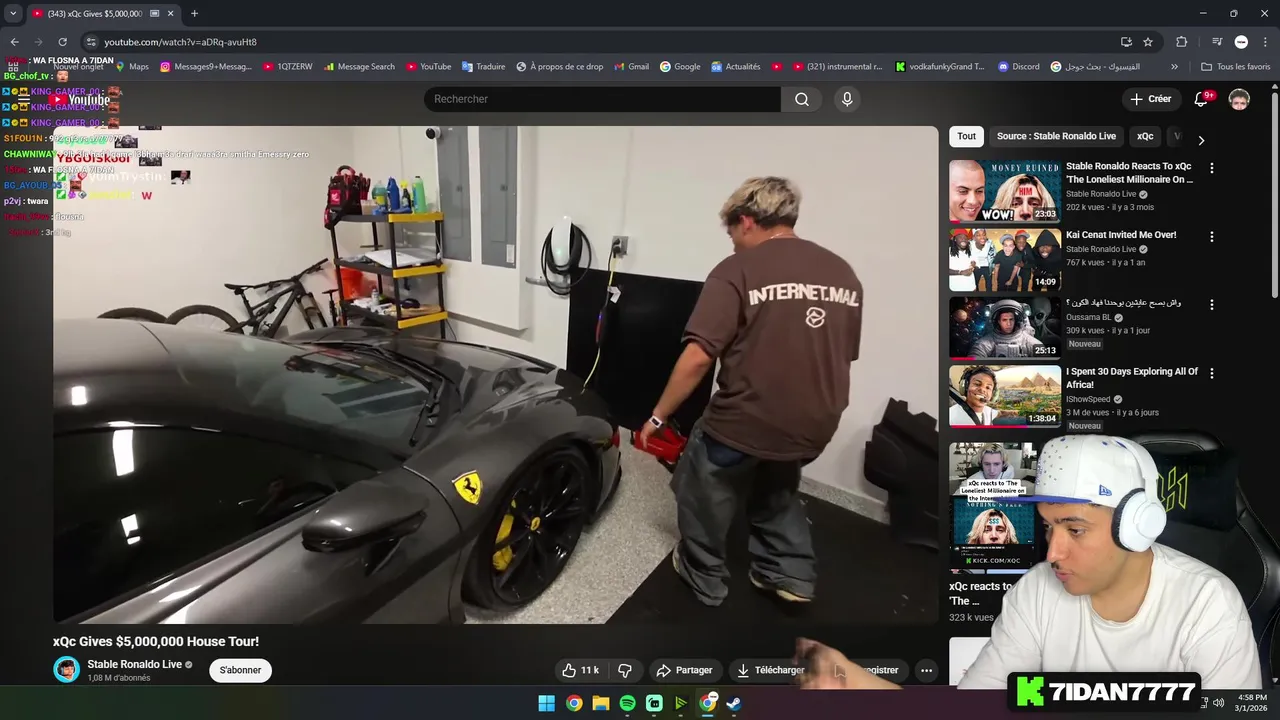The width and height of the screenshot is (1280, 720).
Task: Open YouTube notifications bell
Action: [x=1203, y=99]
